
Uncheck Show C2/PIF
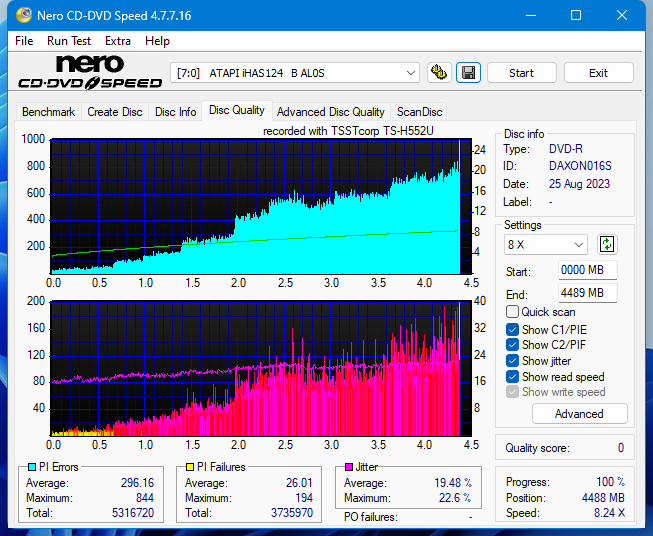pos(512,345)
